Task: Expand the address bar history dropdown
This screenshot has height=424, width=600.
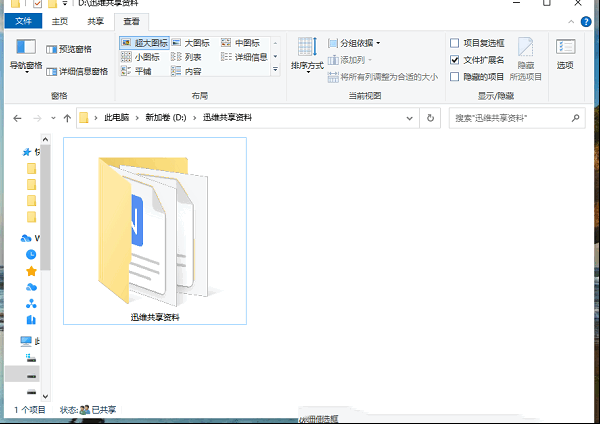Action: pyautogui.click(x=409, y=118)
